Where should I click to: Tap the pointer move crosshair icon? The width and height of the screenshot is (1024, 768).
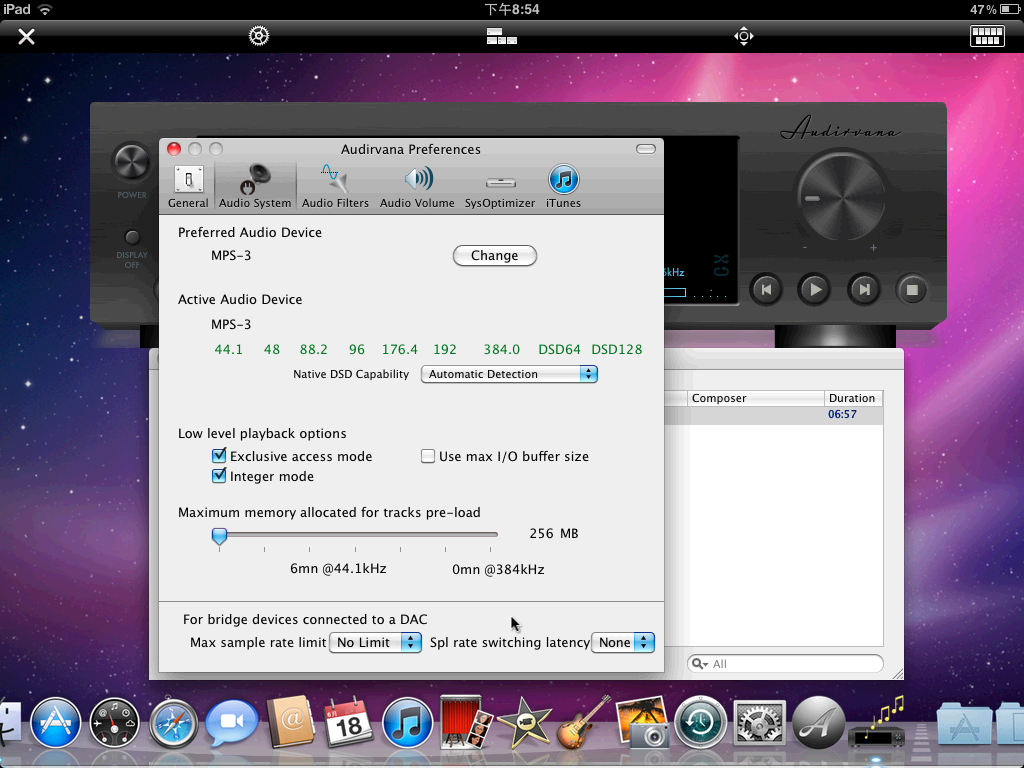click(744, 36)
